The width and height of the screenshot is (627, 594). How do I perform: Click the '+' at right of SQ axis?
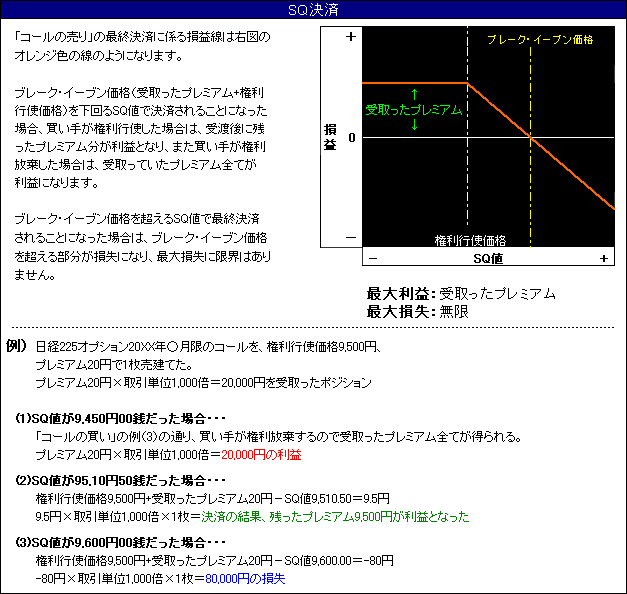(604, 259)
